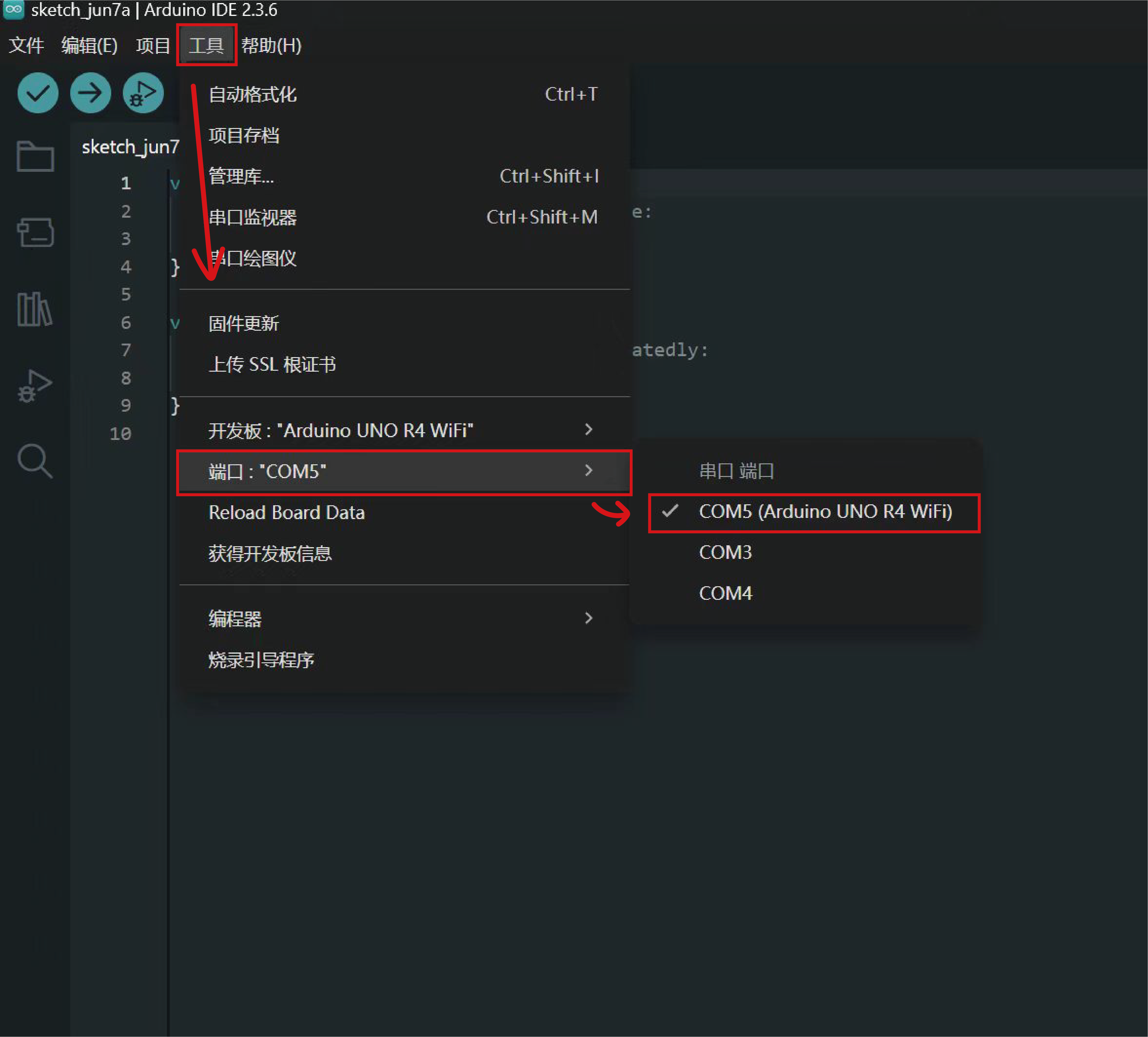The width and height of the screenshot is (1148, 1037).
Task: Click Reload Board Data
Action: (x=404, y=513)
